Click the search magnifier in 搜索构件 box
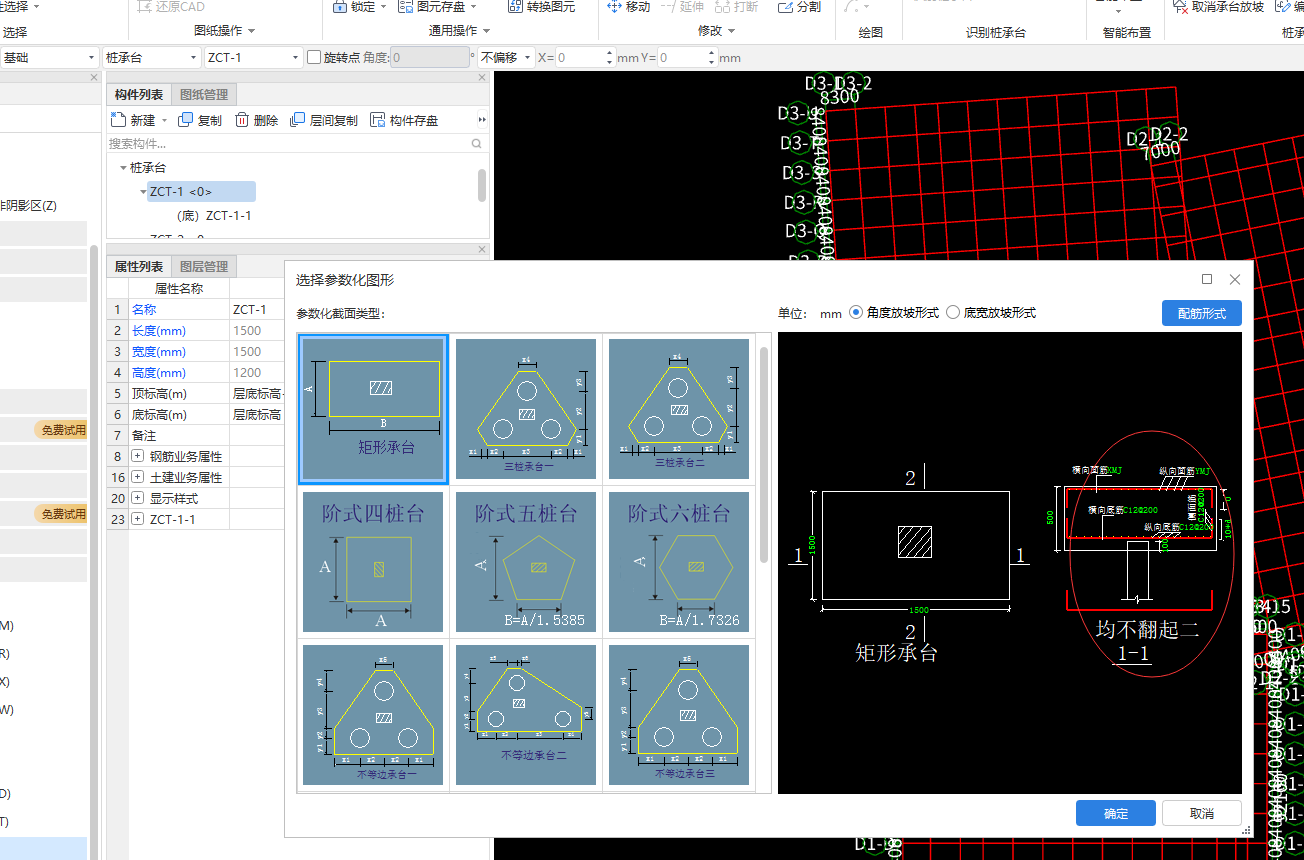This screenshot has width=1304, height=860. [477, 144]
